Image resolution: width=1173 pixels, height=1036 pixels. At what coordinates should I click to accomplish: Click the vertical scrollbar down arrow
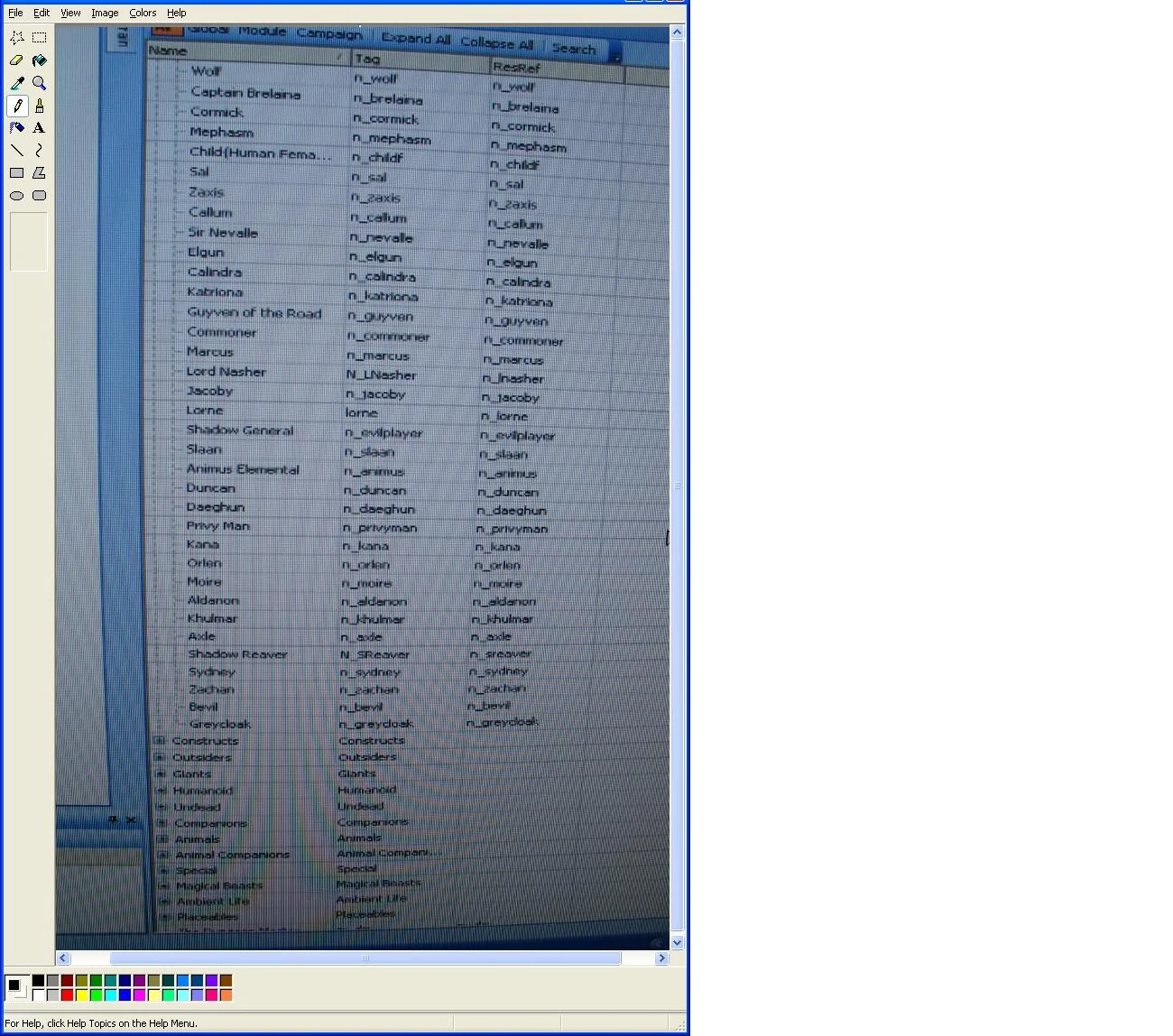click(678, 942)
